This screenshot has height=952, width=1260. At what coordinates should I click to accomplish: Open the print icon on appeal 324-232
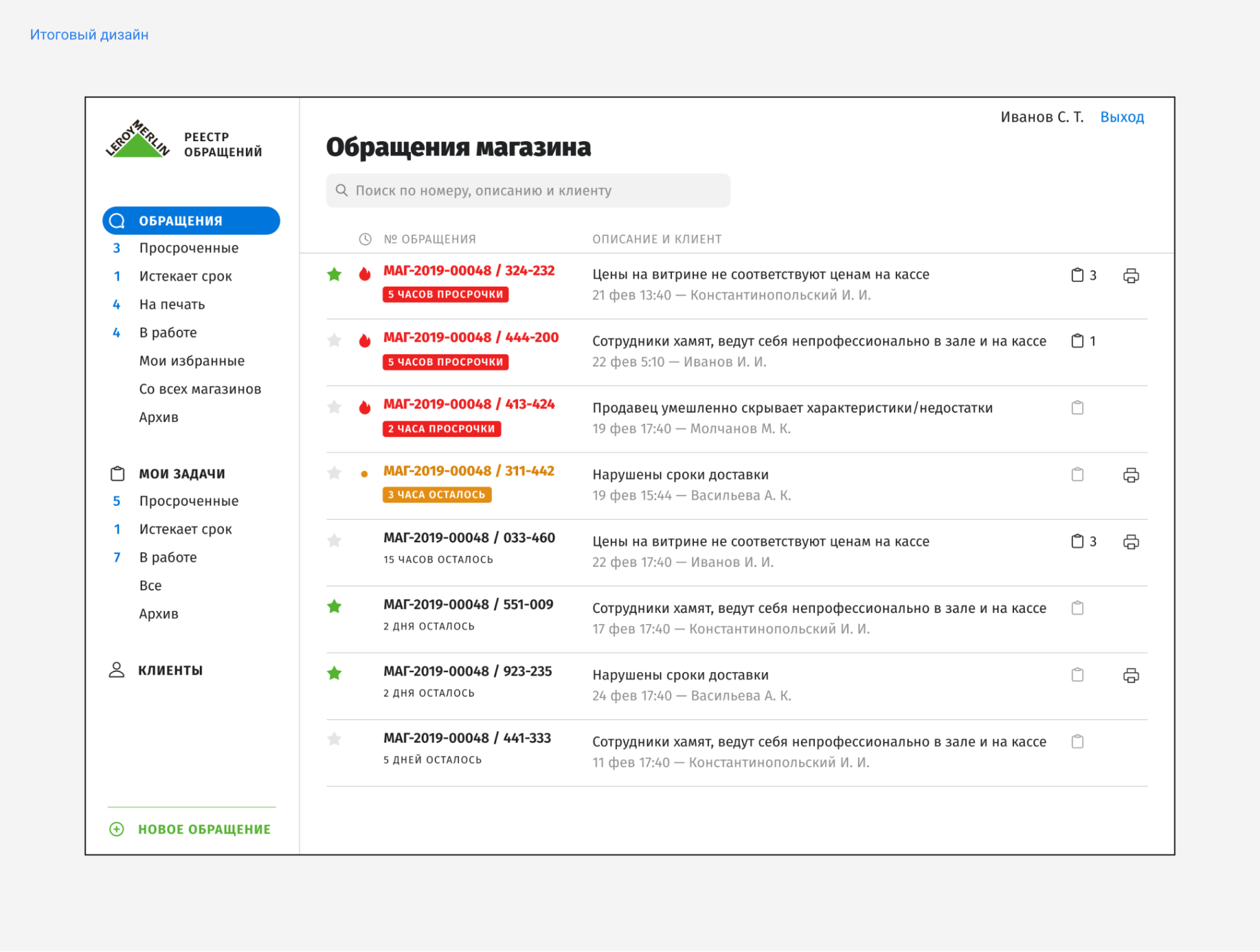[x=1130, y=275]
